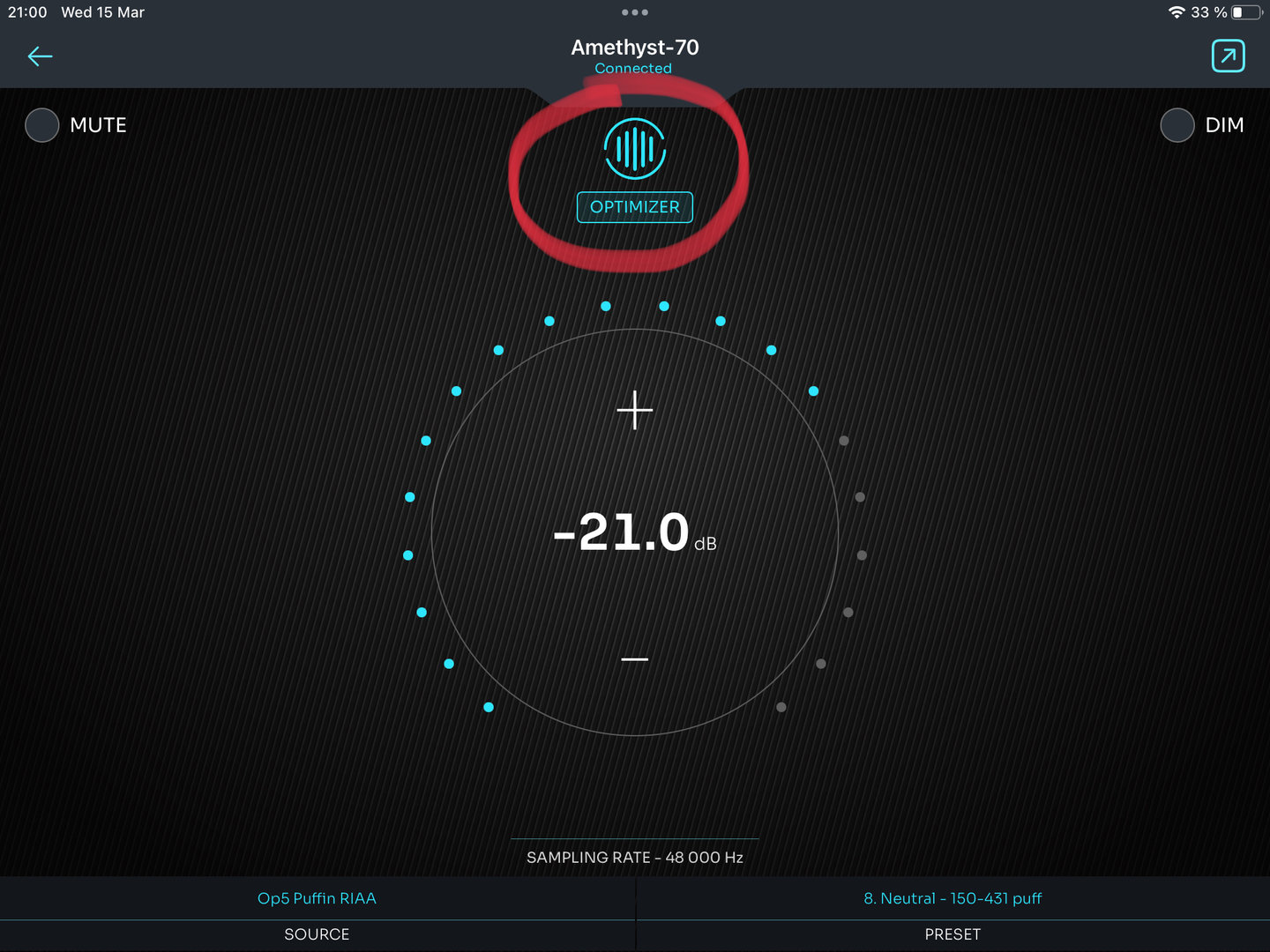Increase volume with the plus sign

click(635, 410)
